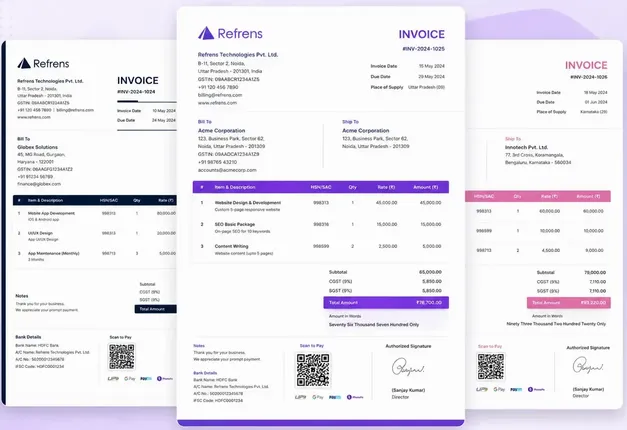Image resolution: width=627 pixels, height=430 pixels.
Task: Click App Maintenance (Monthly) line item
Action: (54, 253)
